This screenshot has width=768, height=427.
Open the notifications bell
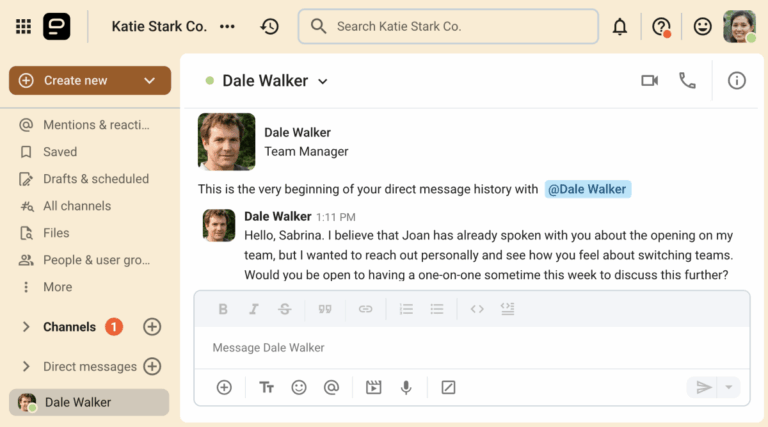[620, 27]
